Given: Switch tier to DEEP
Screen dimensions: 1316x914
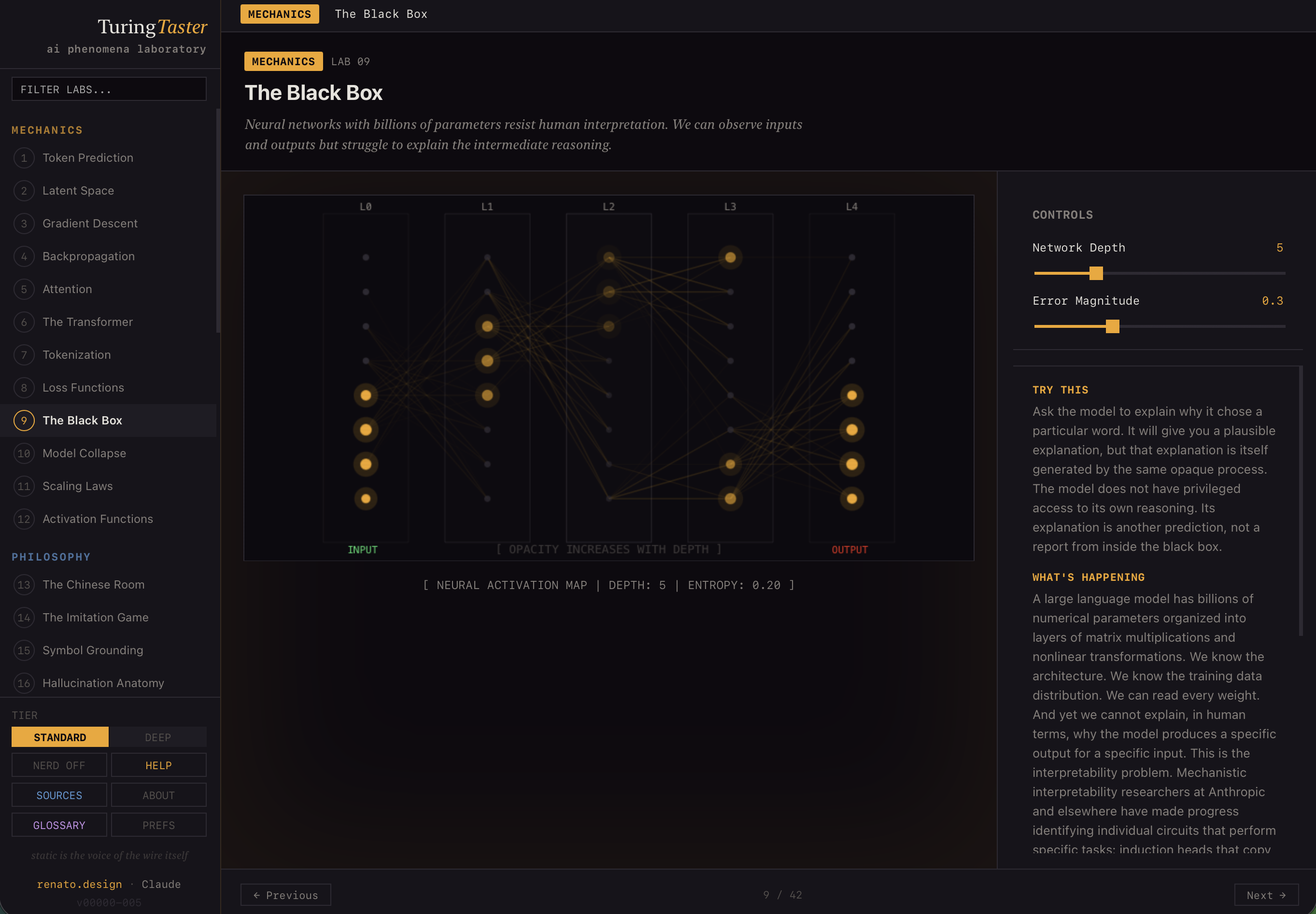Looking at the screenshot, I should (x=158, y=737).
